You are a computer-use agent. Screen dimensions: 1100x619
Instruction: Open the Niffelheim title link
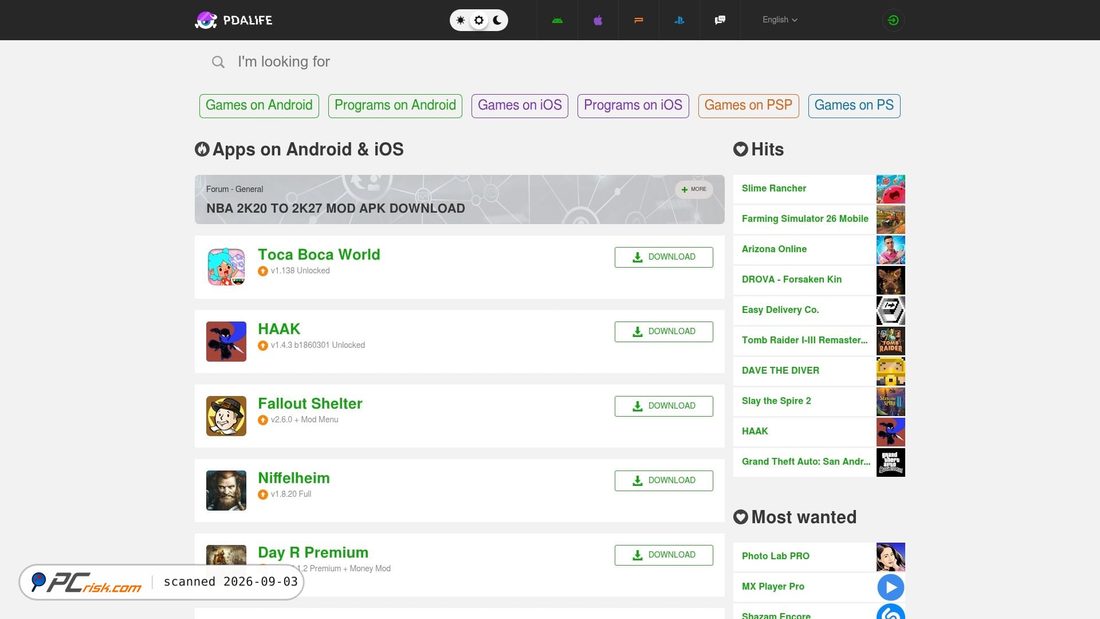click(293, 478)
